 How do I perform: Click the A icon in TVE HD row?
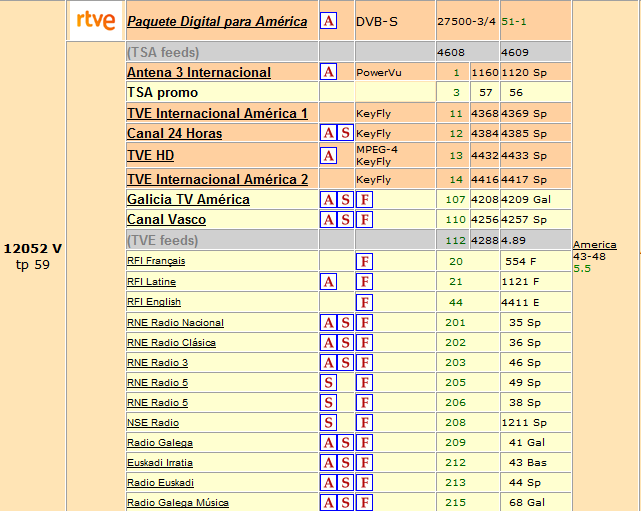(328, 155)
